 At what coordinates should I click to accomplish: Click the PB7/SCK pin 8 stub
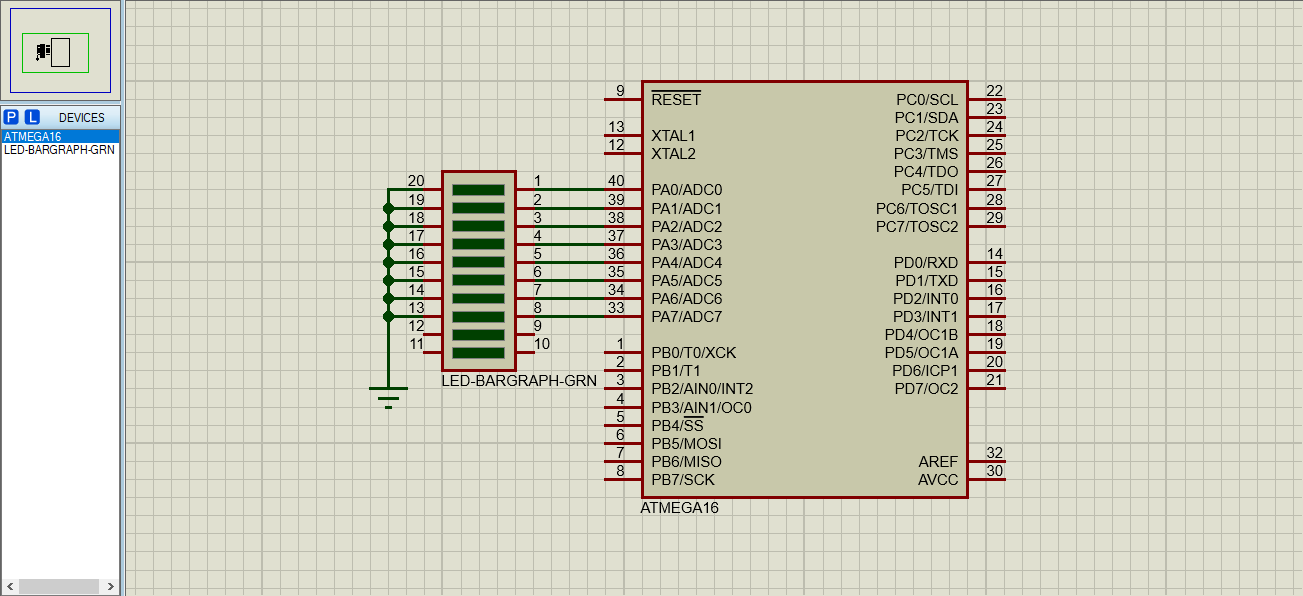(622, 480)
